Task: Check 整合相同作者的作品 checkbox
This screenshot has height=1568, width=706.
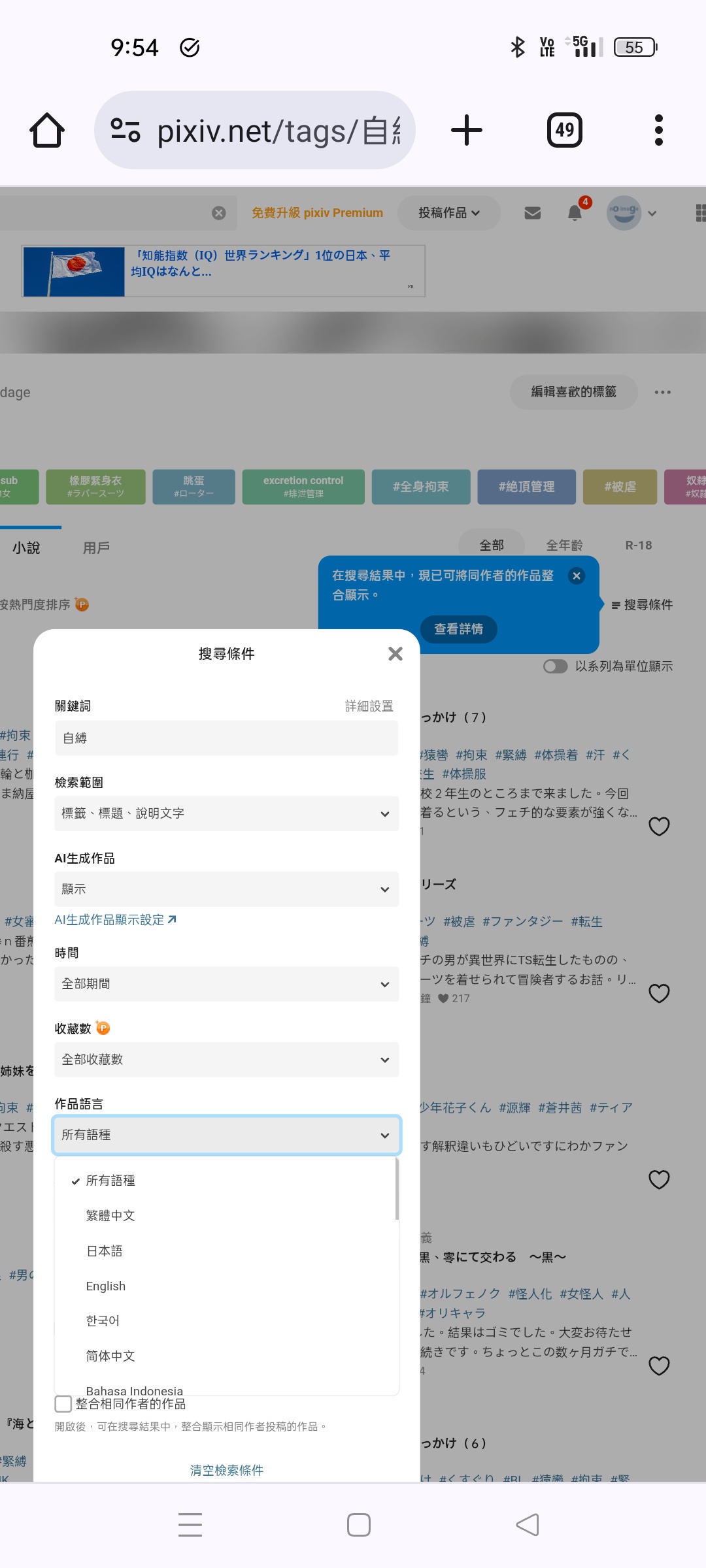Action: pos(63,1403)
